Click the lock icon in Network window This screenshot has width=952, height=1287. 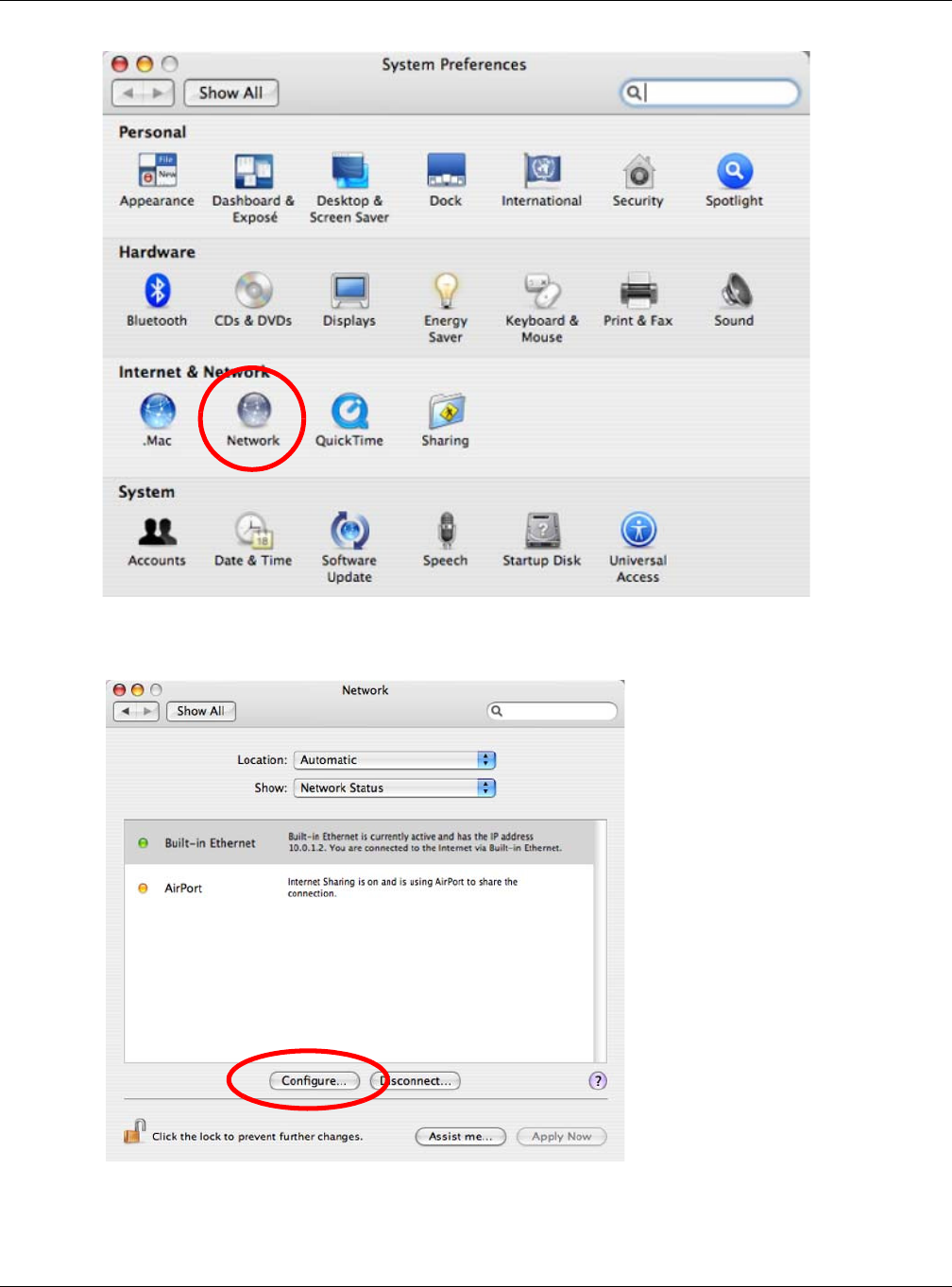(135, 1131)
